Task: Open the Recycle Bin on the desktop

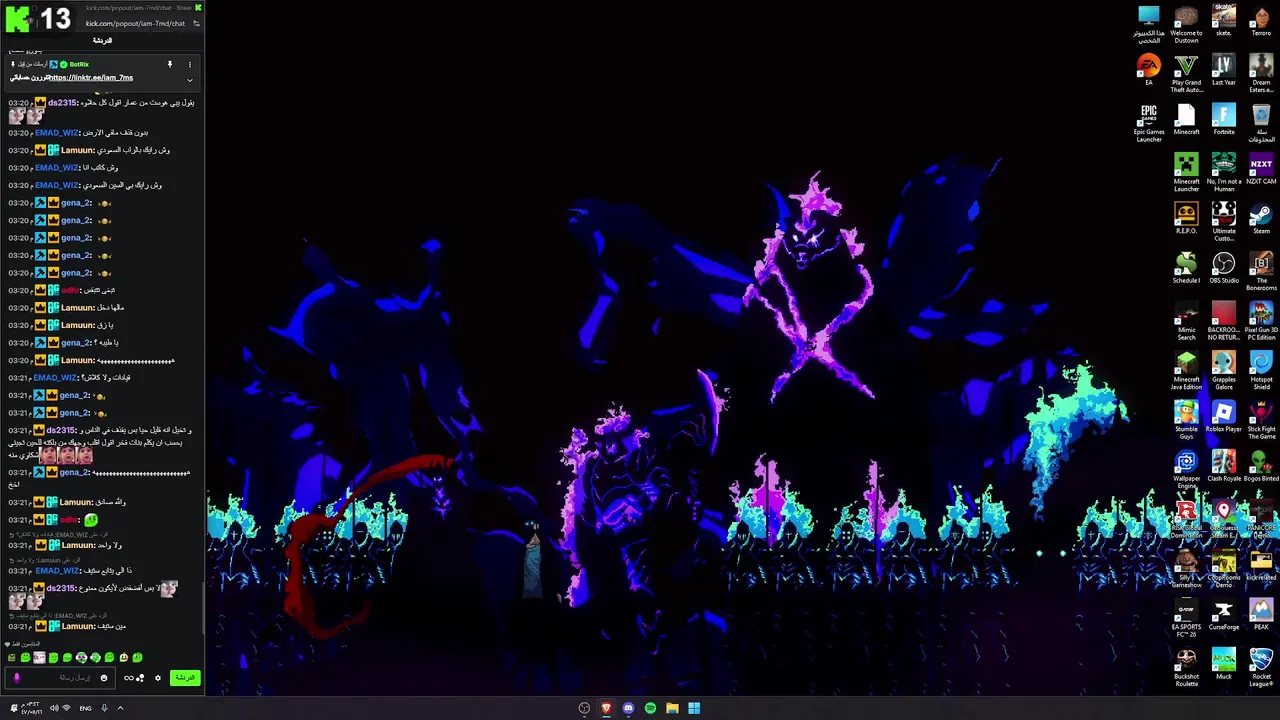Action: point(1261,124)
